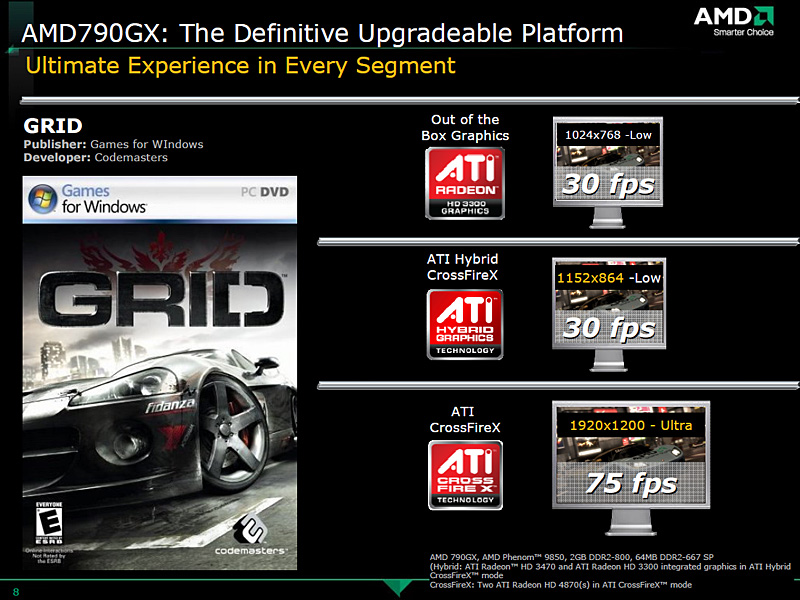Viewport: 800px width, 600px height.
Task: Click the 'CrossFireX: Two ATI Radeon HD 4870(s)' footnote
Action: point(561,585)
